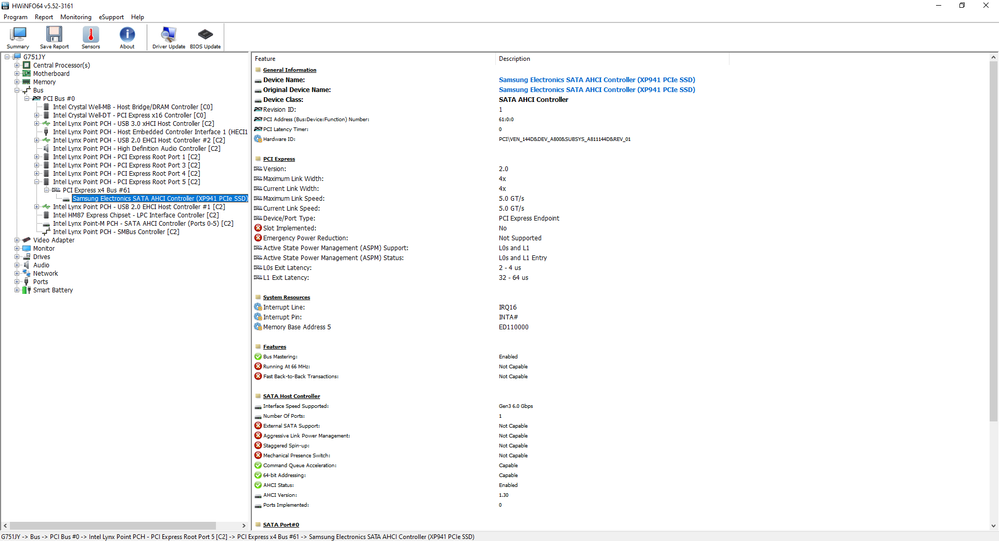Select G751JY root computer node
Viewport: 999px width, 541px height.
(x=34, y=57)
